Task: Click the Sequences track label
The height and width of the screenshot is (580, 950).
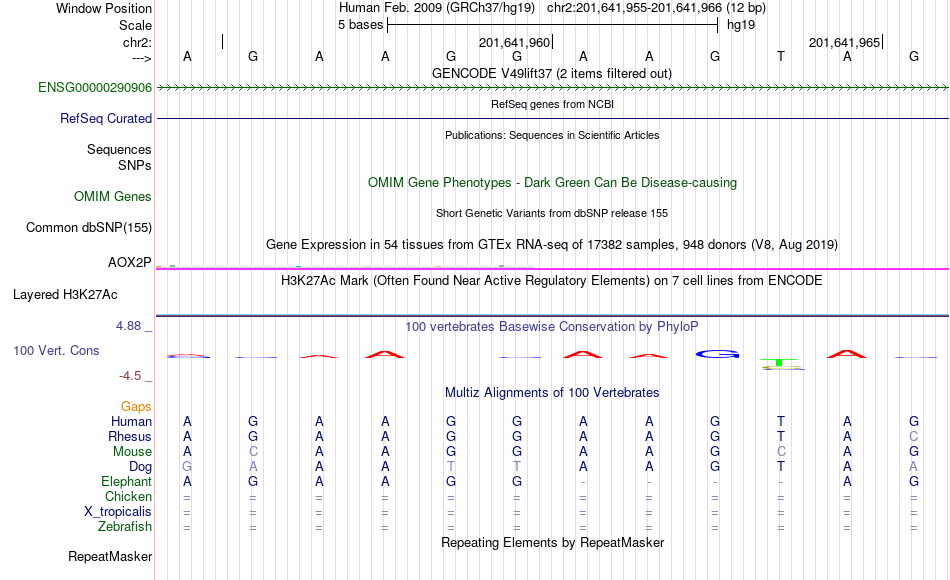Action: [x=119, y=149]
